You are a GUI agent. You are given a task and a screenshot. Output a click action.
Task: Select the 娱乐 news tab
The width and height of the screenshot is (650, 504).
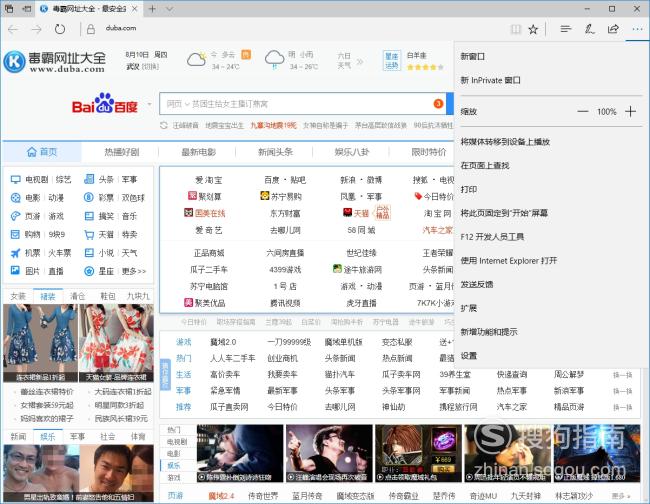tap(48, 436)
